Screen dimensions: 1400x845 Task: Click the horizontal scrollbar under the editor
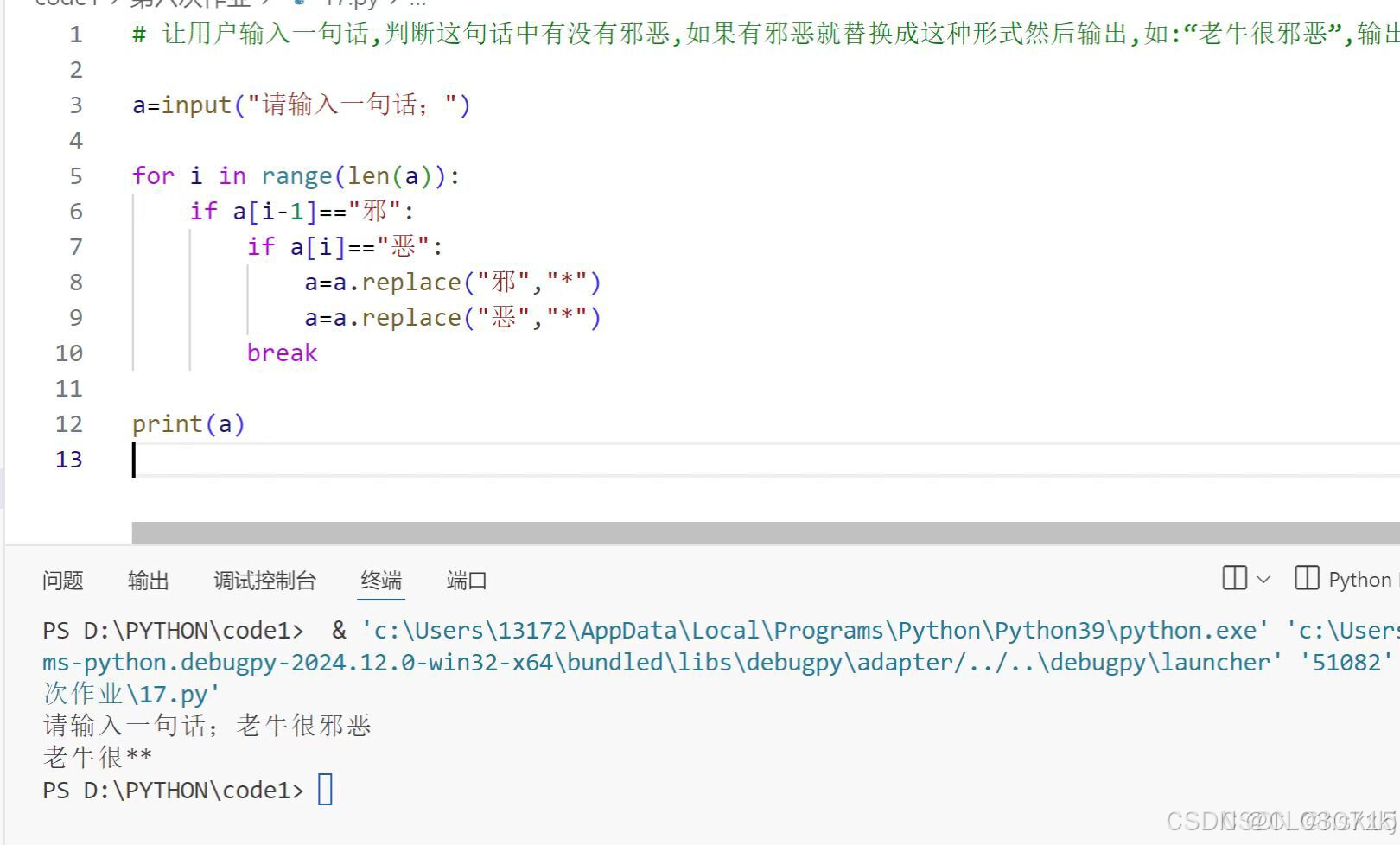pyautogui.click(x=766, y=533)
